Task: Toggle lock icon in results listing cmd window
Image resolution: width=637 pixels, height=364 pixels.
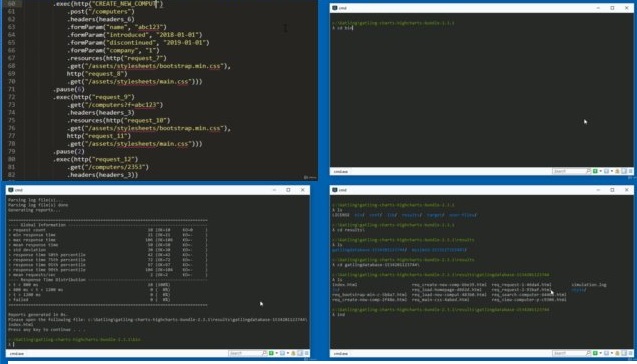Action: point(617,353)
